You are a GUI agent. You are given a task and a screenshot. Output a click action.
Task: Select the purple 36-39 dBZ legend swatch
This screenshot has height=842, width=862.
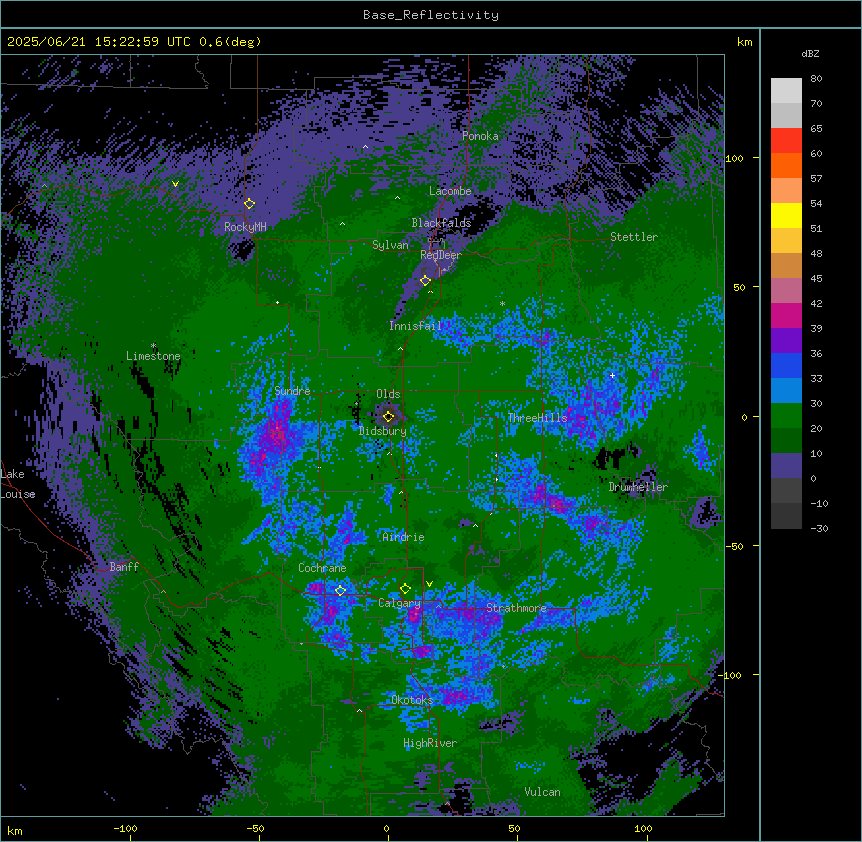pyautogui.click(x=786, y=341)
